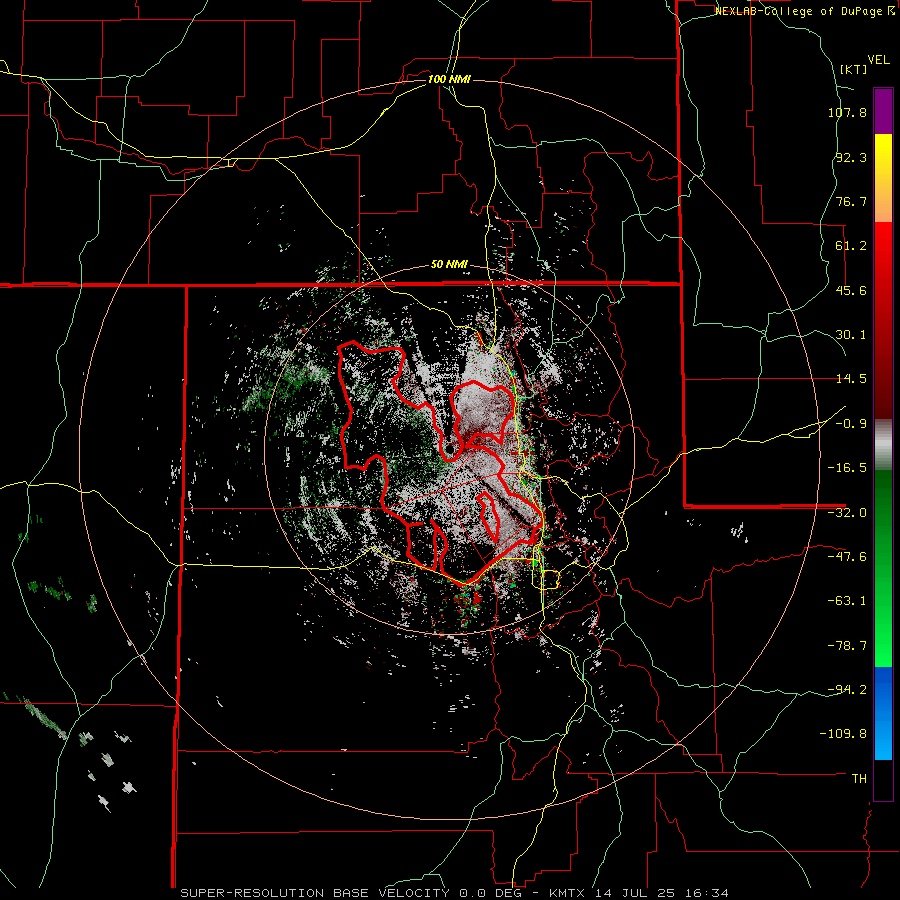Click the 92.3 scale value
This screenshot has width=900, height=900.
851,157
